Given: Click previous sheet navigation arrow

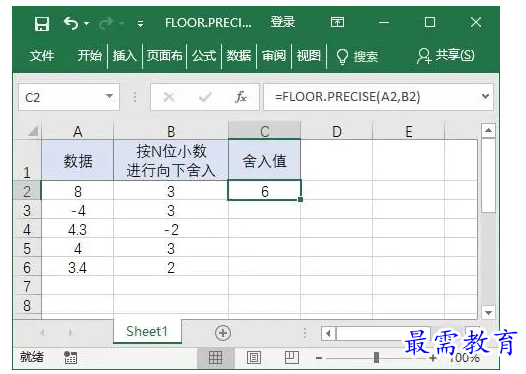Looking at the screenshot, I should coord(42,333).
